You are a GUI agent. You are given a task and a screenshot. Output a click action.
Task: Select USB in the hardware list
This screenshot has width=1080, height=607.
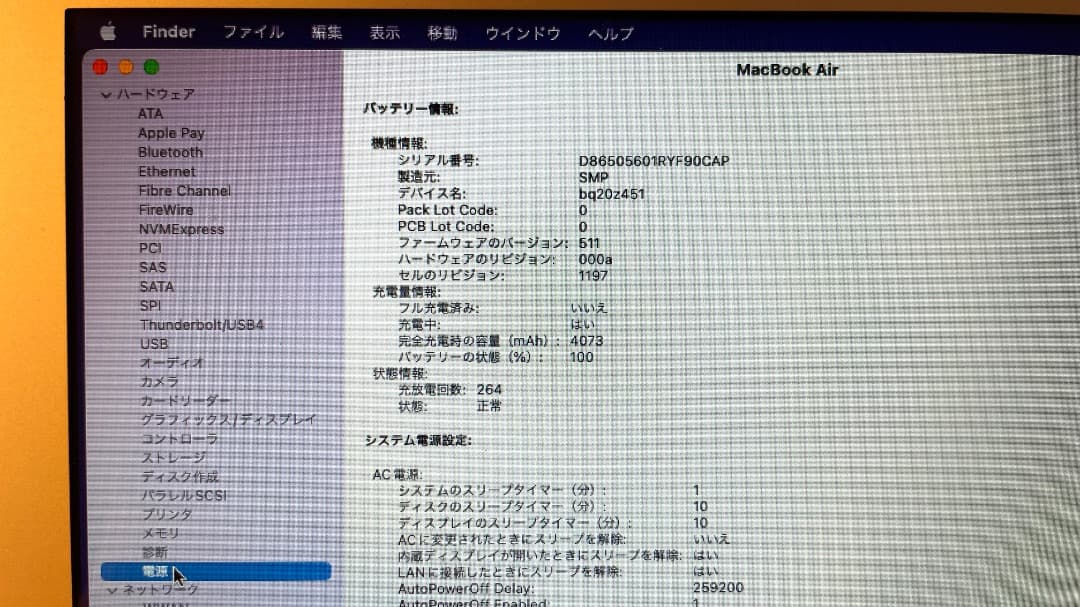(x=153, y=343)
